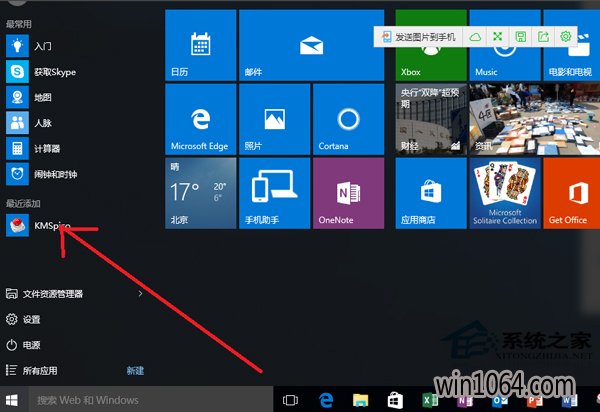600x412 pixels.
Task: Open the Music tile
Action: 505,45
